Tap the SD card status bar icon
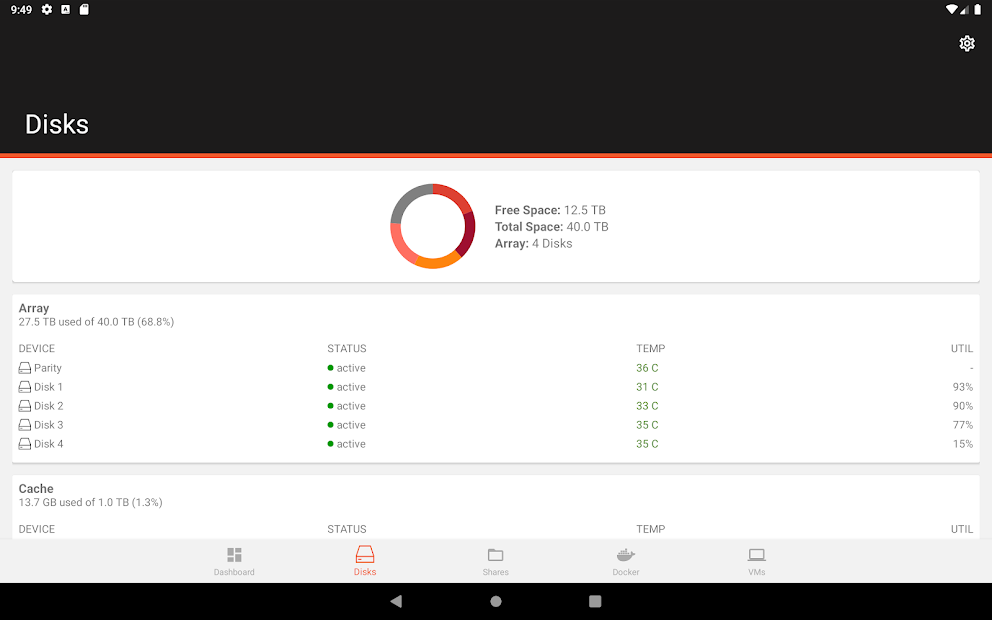The height and width of the screenshot is (620, 992). (x=84, y=9)
